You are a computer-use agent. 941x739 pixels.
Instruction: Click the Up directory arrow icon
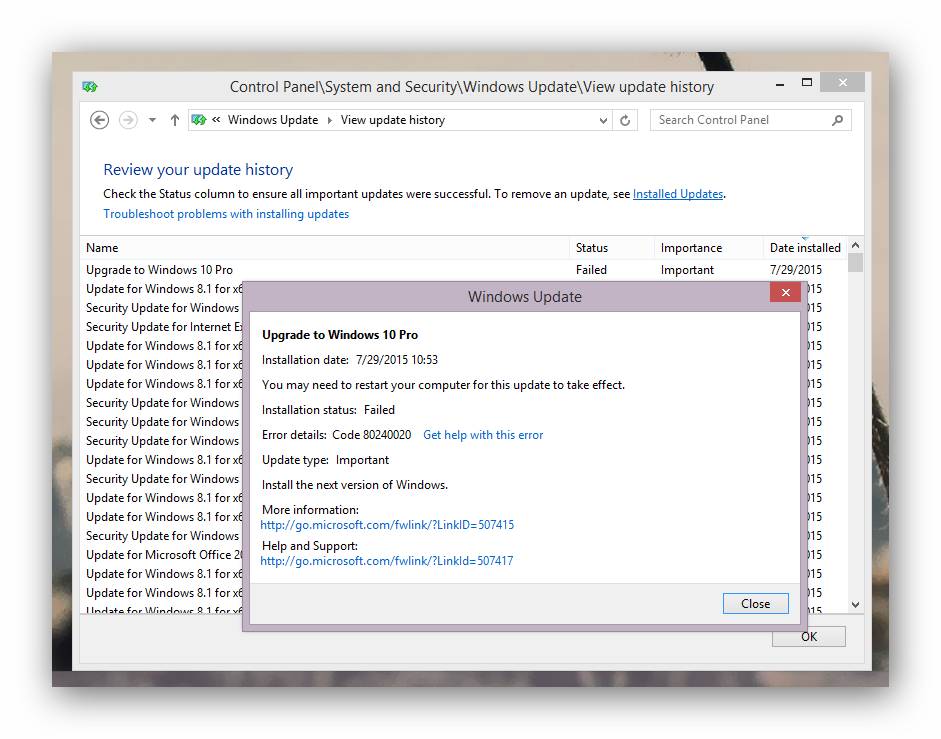coord(175,120)
